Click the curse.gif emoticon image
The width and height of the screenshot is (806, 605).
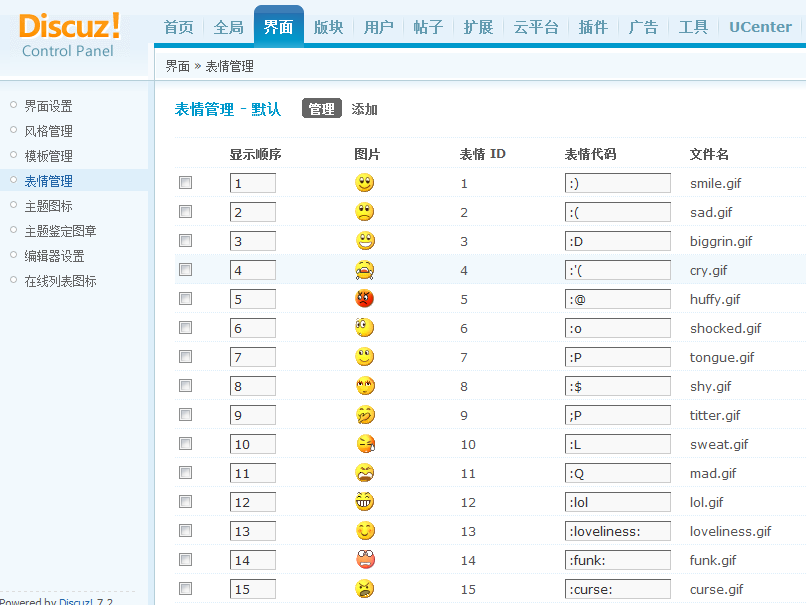tap(364, 589)
